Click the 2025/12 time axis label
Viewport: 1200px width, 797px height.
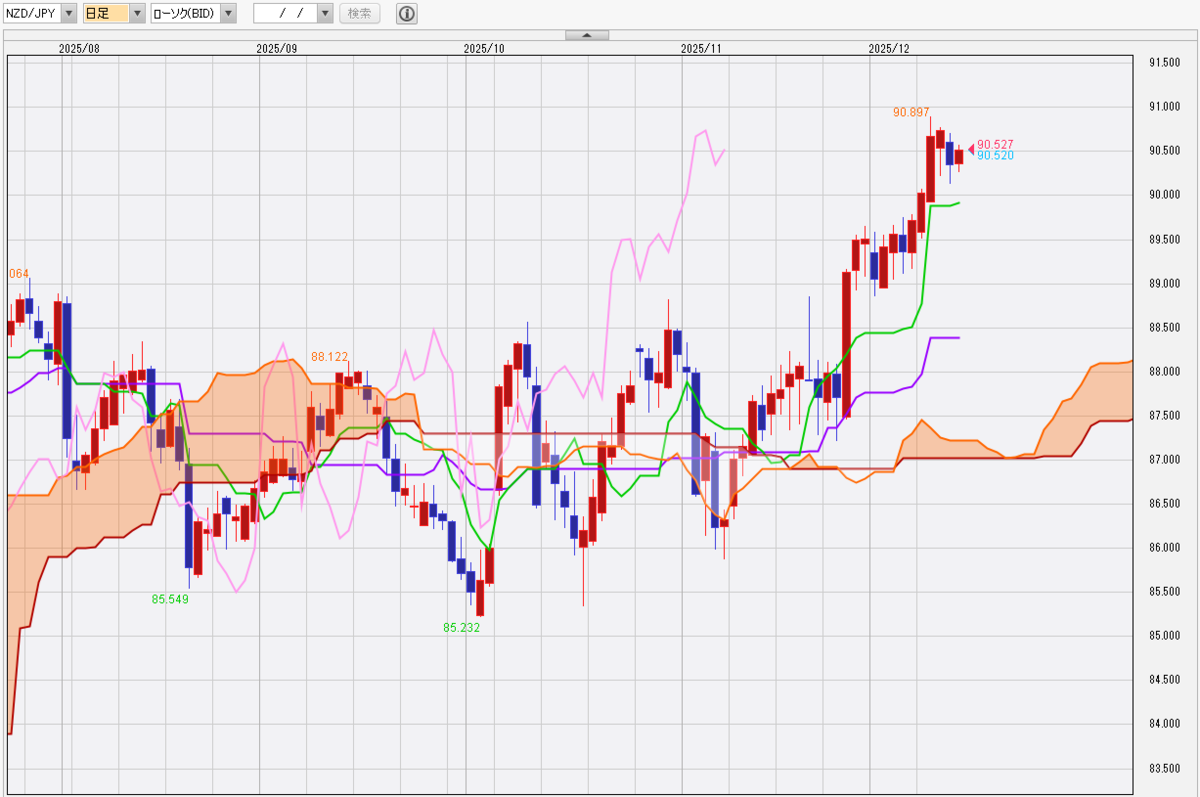tap(888, 48)
